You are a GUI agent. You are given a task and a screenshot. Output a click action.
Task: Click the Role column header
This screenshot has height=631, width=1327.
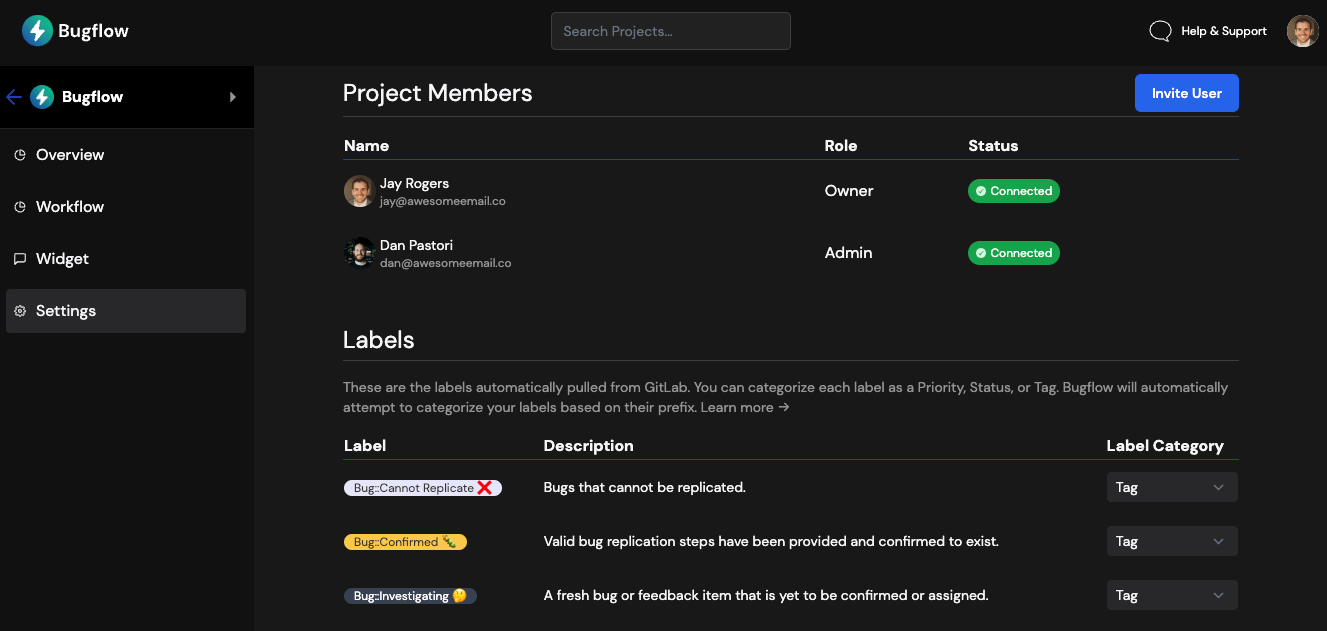tap(841, 145)
